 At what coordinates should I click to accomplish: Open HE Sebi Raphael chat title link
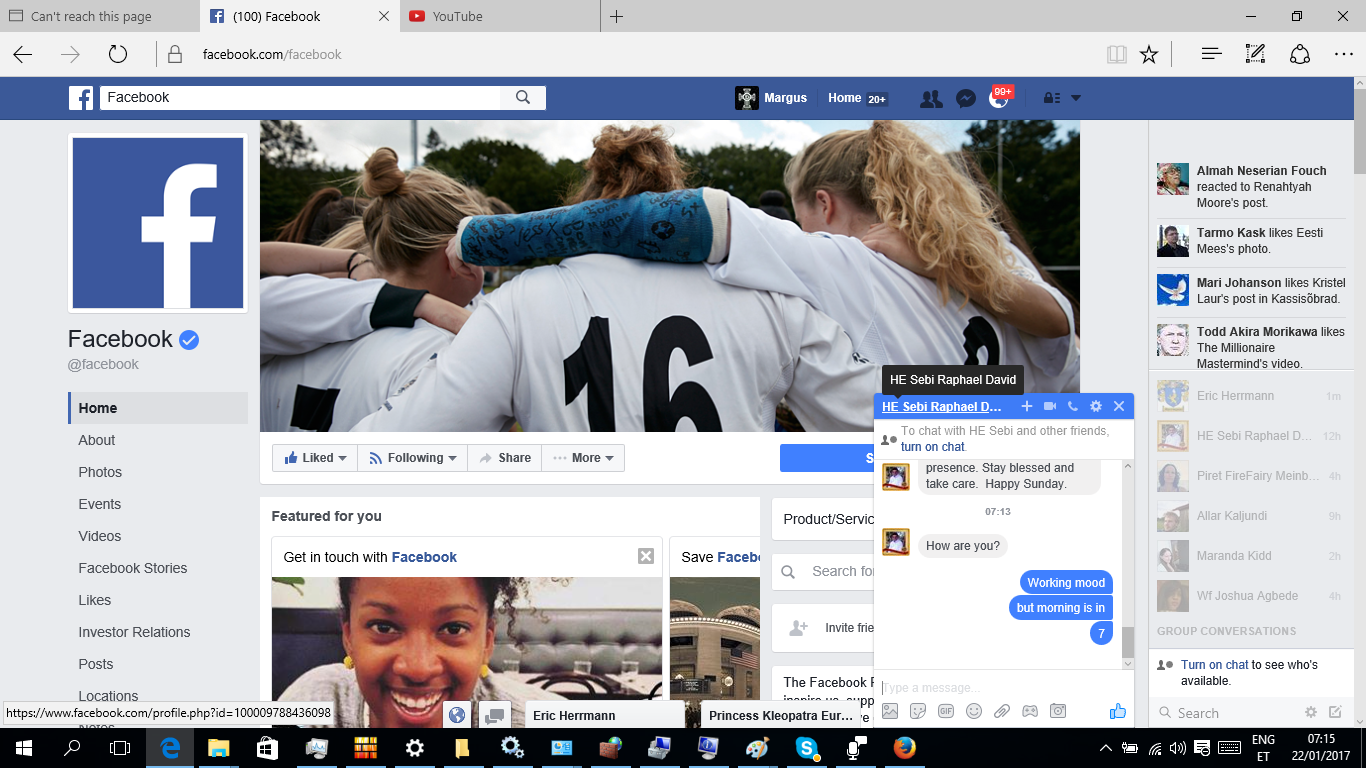(942, 407)
